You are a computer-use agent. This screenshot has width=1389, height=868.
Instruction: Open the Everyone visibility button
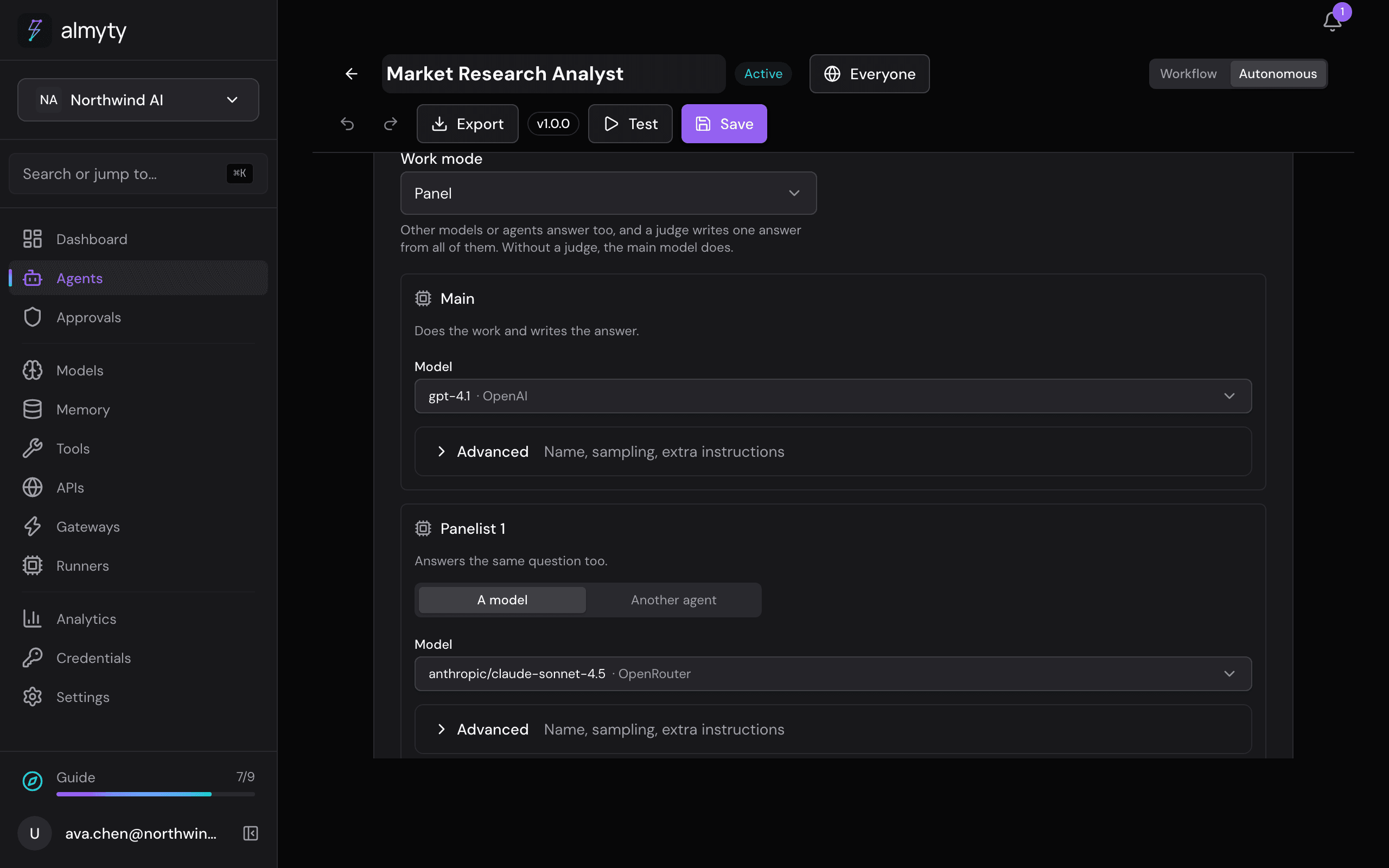870,74
